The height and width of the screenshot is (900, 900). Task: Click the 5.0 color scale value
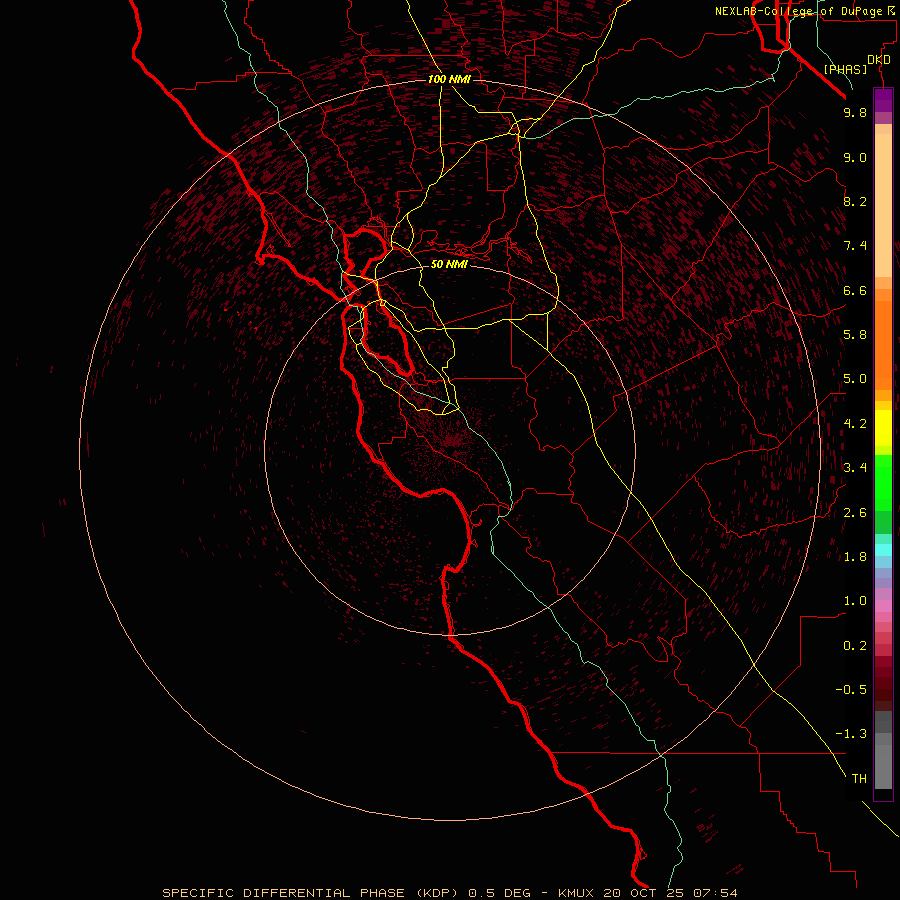(x=855, y=379)
